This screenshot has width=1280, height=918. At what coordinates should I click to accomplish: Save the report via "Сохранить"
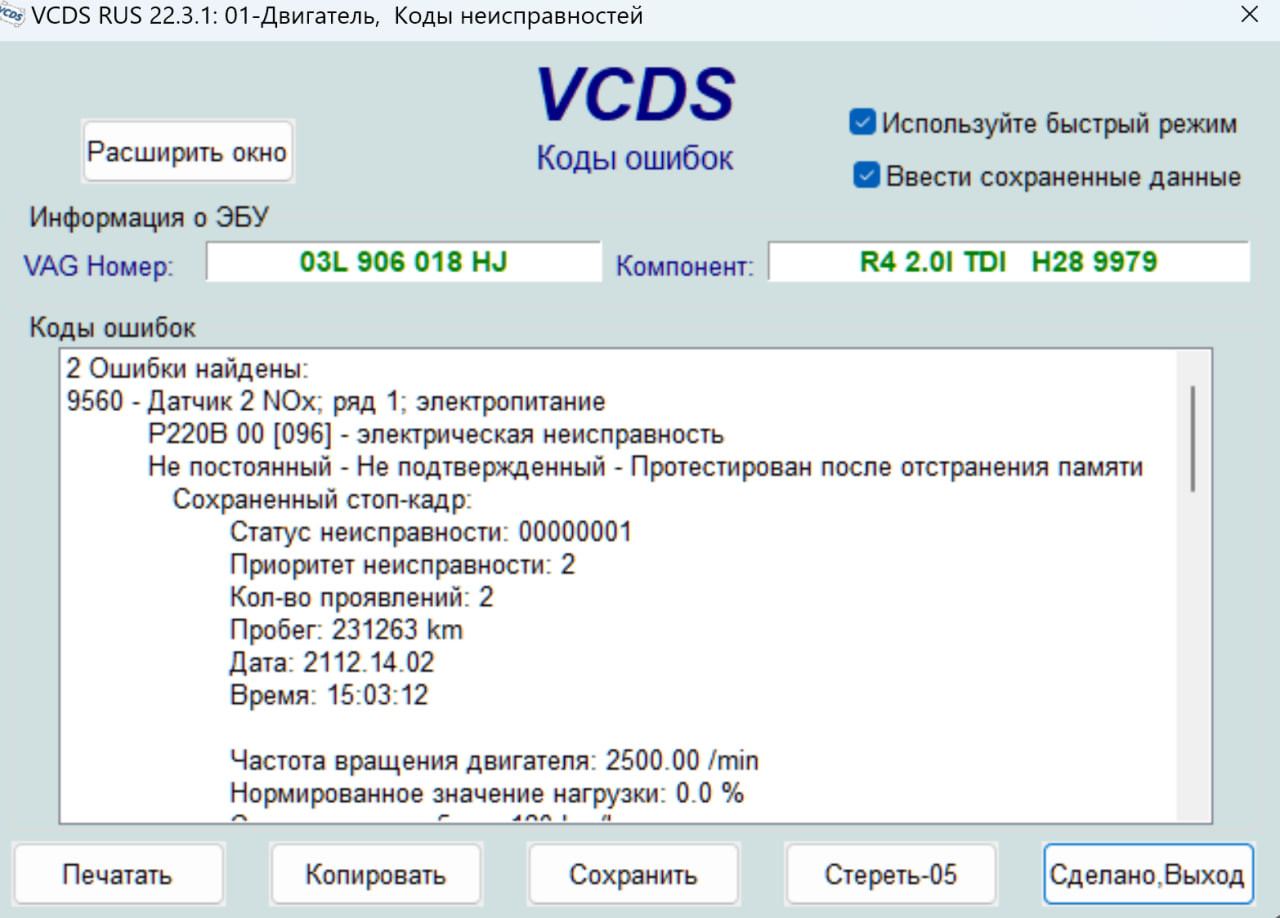[x=632, y=875]
